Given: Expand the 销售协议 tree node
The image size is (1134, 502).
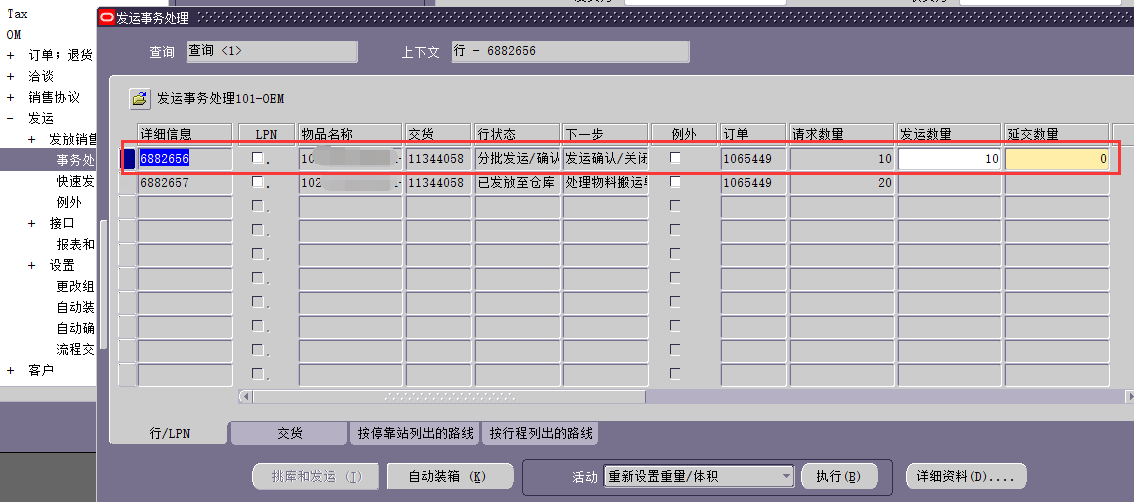Looking at the screenshot, I should (x=11, y=97).
